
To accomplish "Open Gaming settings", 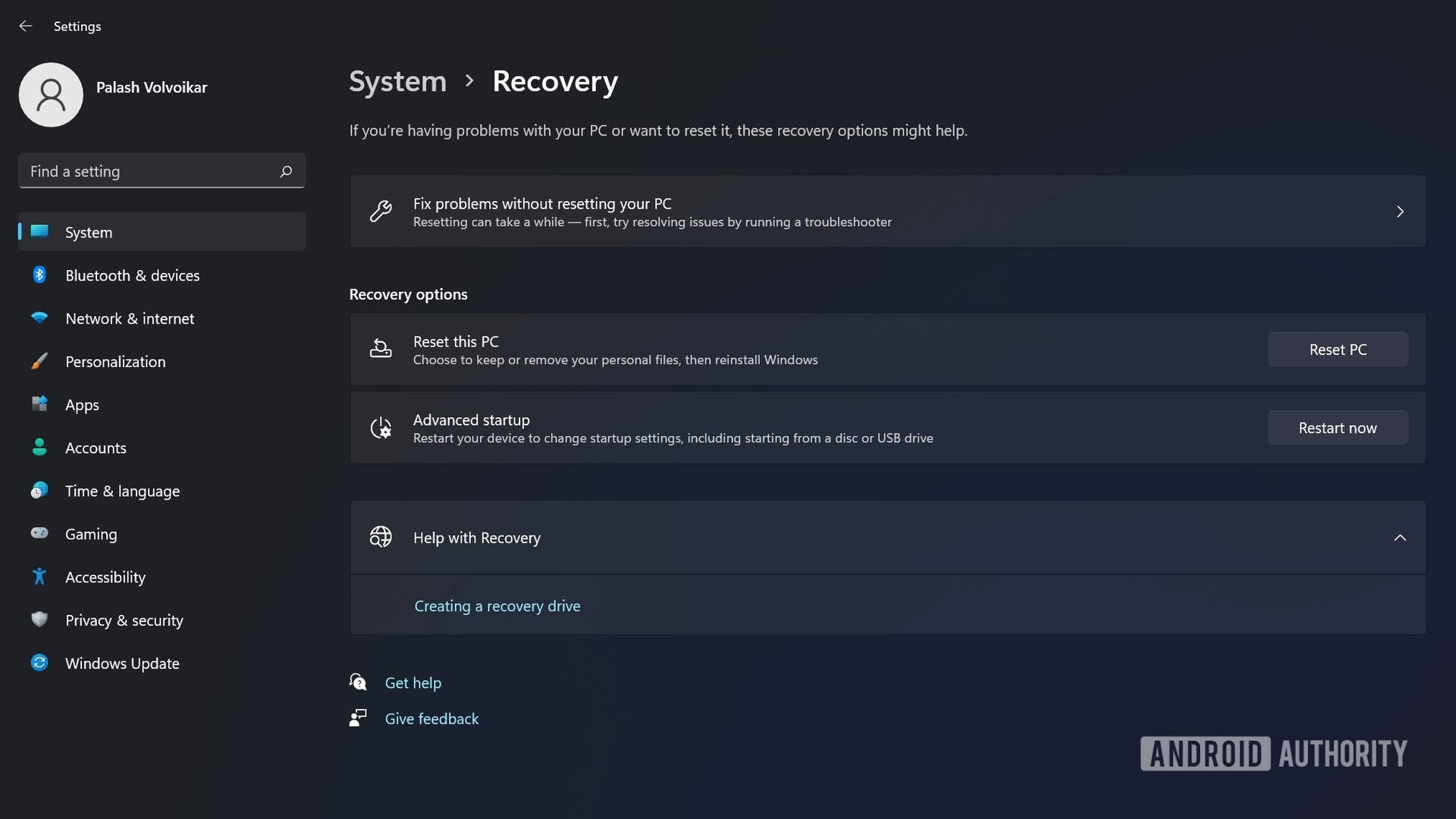I will [162, 534].
